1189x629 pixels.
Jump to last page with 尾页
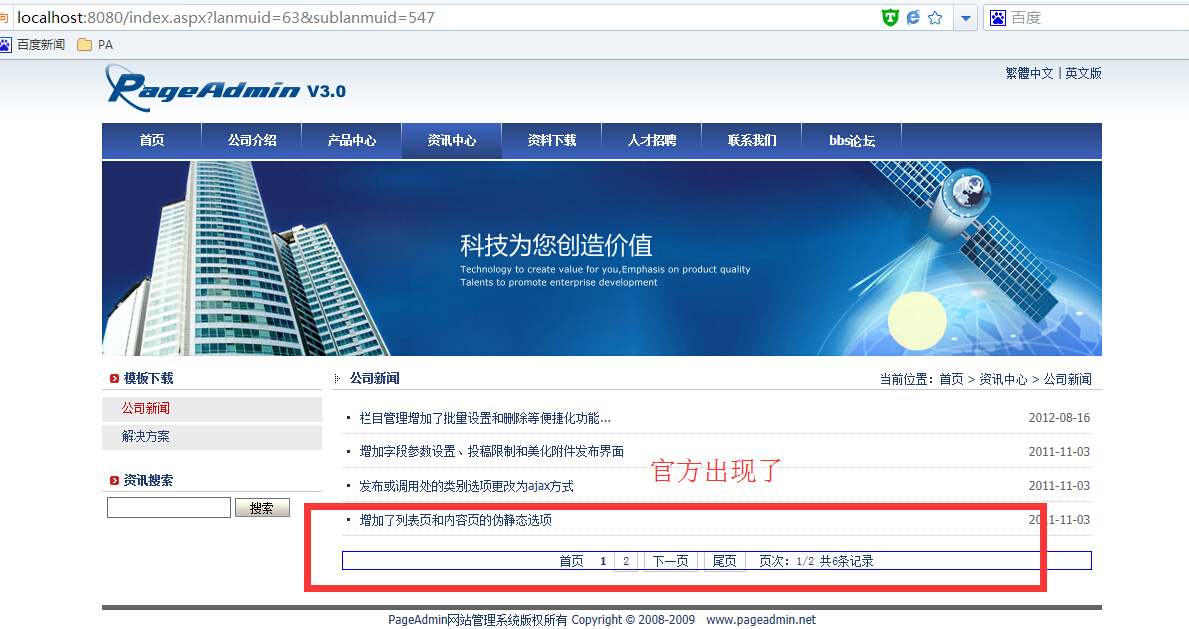(724, 561)
